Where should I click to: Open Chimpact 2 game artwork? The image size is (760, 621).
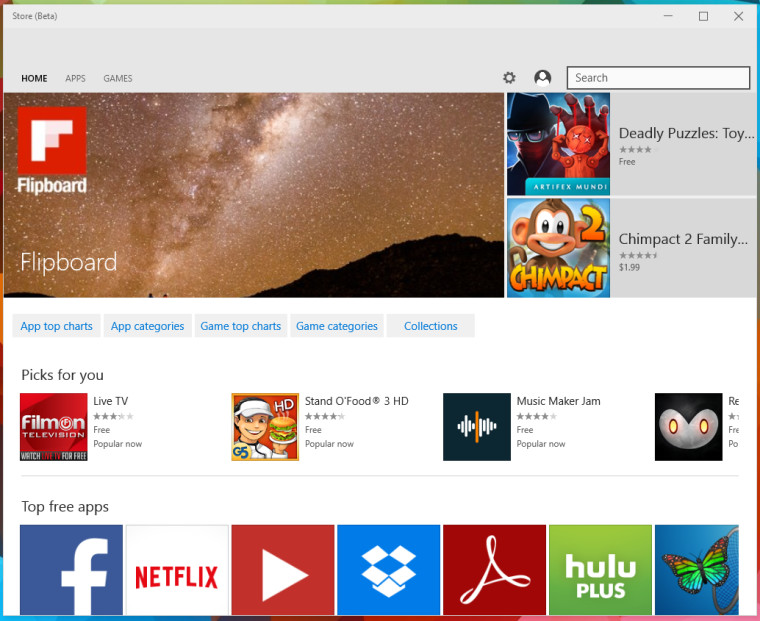(x=558, y=248)
